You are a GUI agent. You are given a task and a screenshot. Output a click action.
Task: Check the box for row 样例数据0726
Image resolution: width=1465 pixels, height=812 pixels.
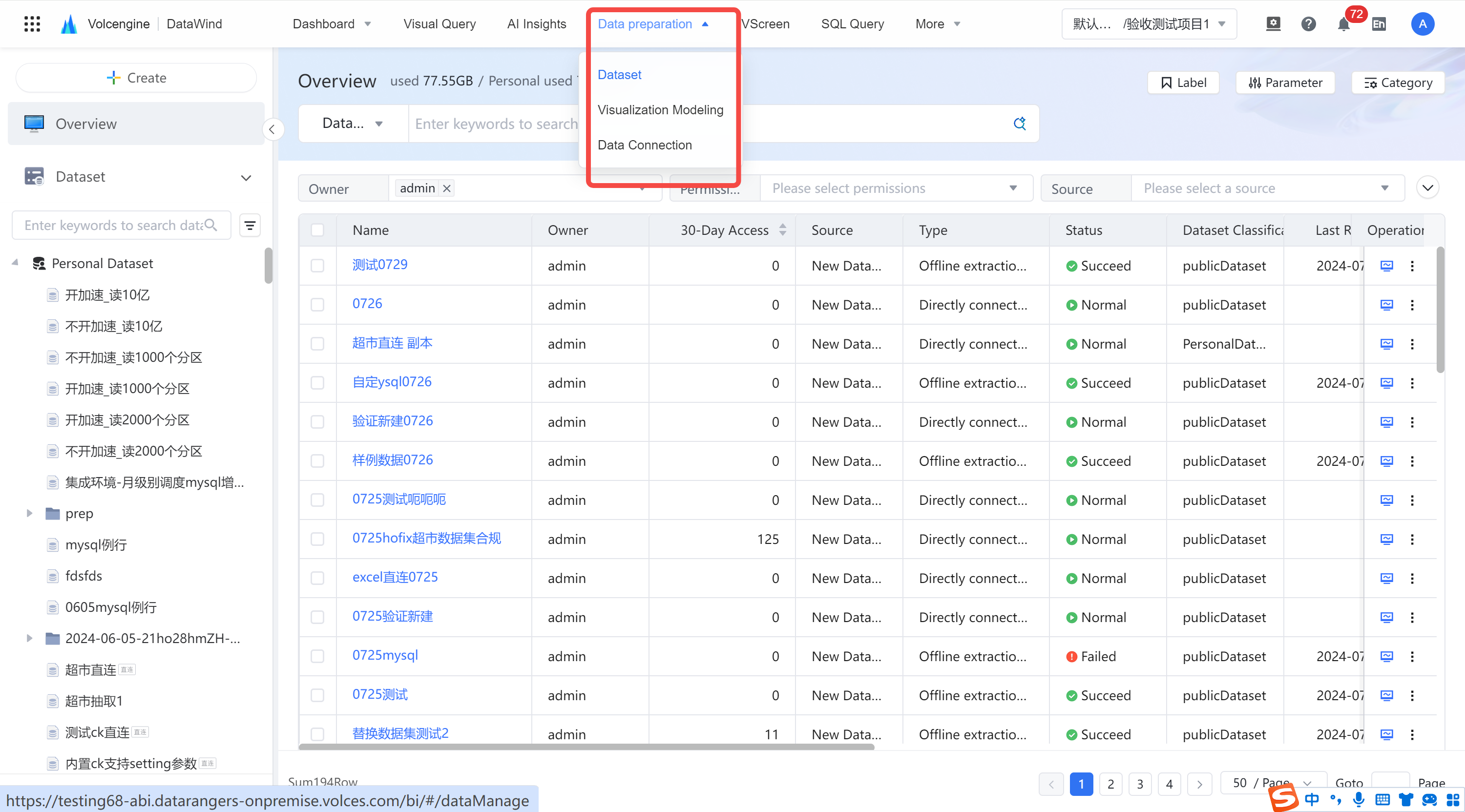coord(317,461)
